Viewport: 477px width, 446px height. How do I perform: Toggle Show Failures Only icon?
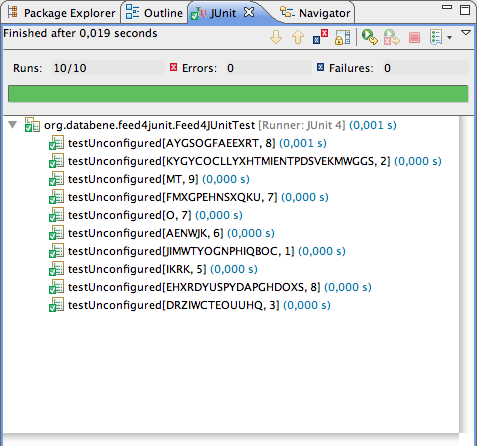[x=320, y=37]
